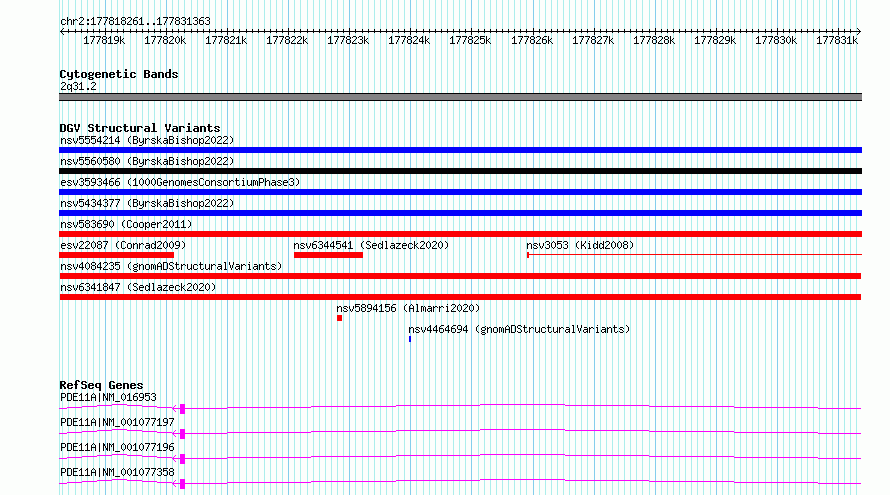This screenshot has height=495, width=890.
Task: Click the tiny nsv4464694 blue marker
Action: pyautogui.click(x=410, y=339)
